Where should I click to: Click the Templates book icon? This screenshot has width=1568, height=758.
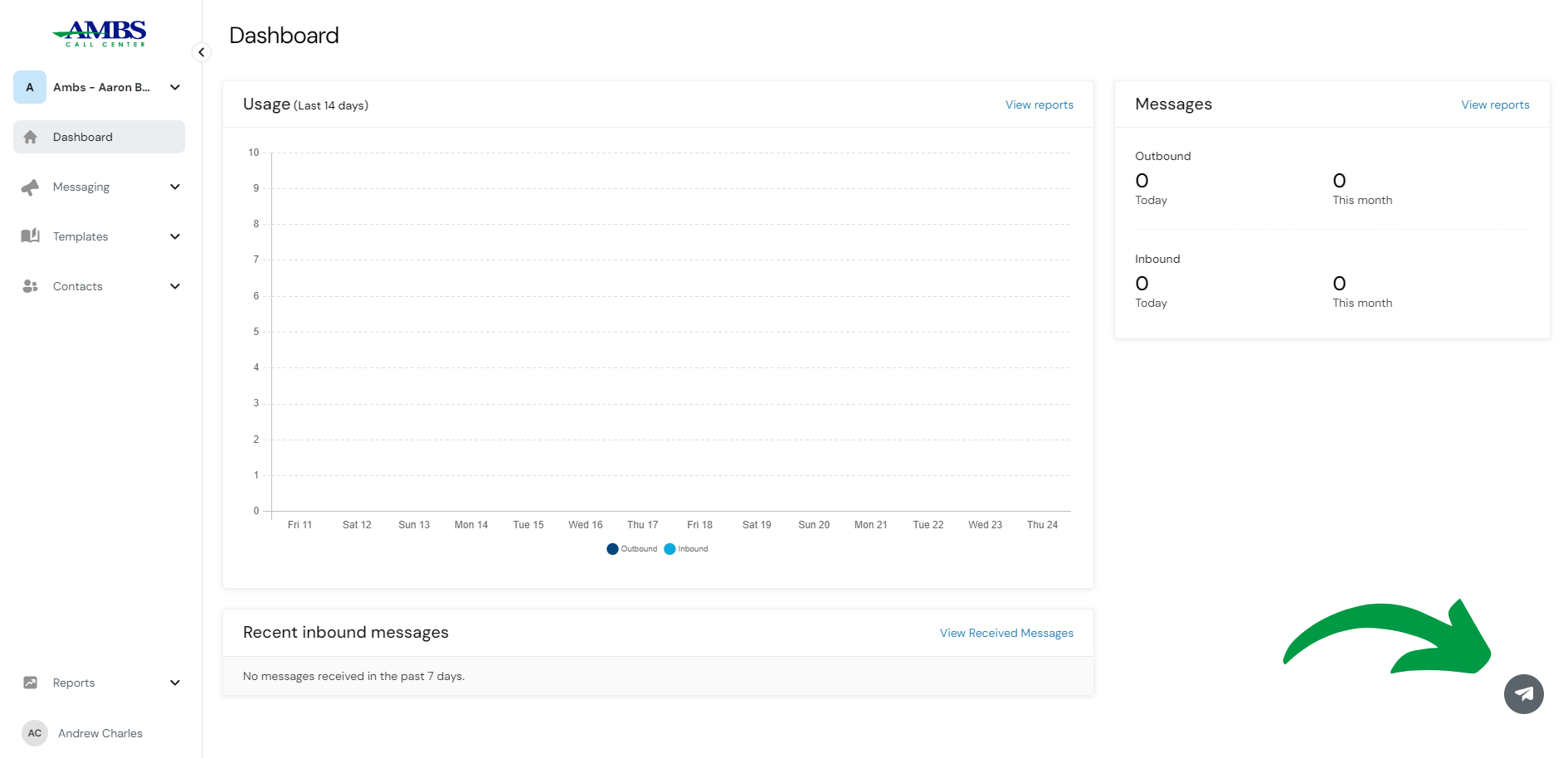coord(31,236)
